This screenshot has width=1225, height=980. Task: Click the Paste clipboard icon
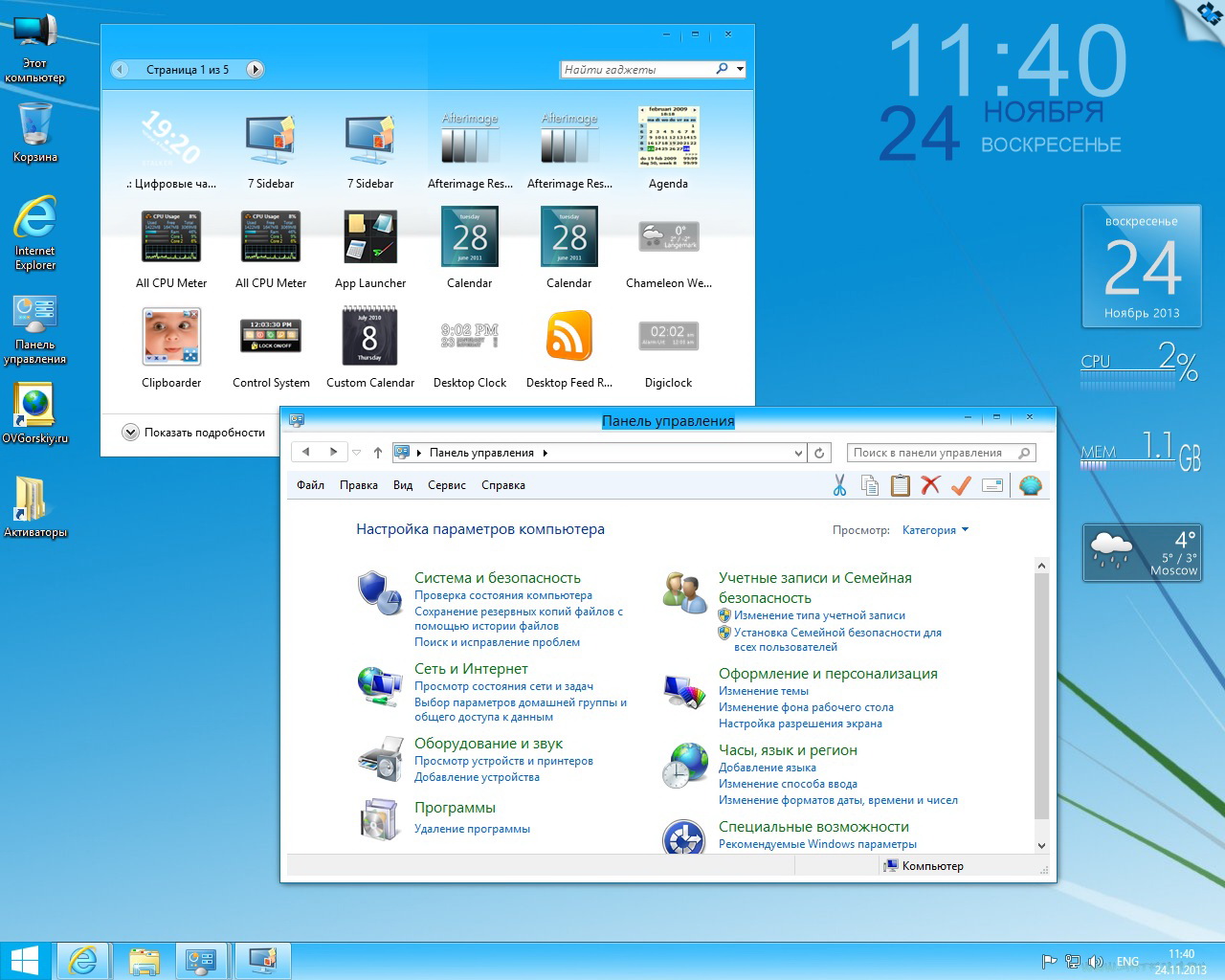point(900,486)
